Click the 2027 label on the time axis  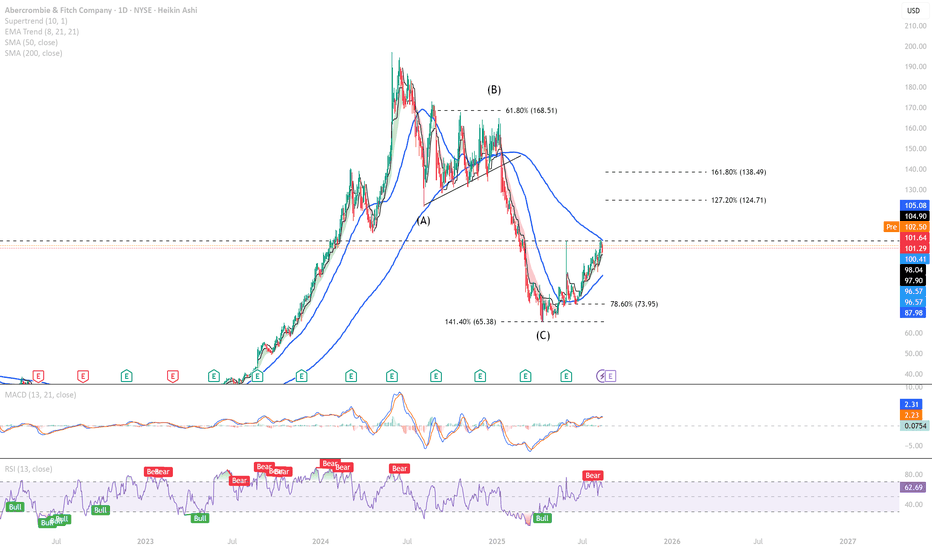pyautogui.click(x=848, y=541)
